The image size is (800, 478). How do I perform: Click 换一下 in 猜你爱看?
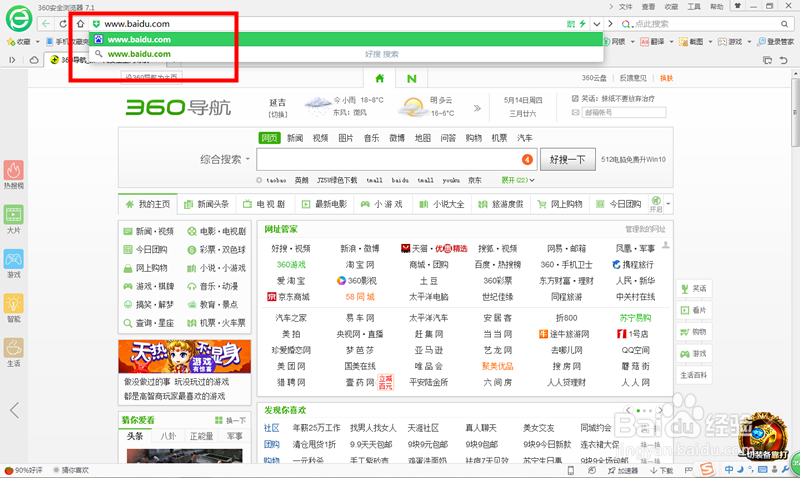pyautogui.click(x=231, y=420)
